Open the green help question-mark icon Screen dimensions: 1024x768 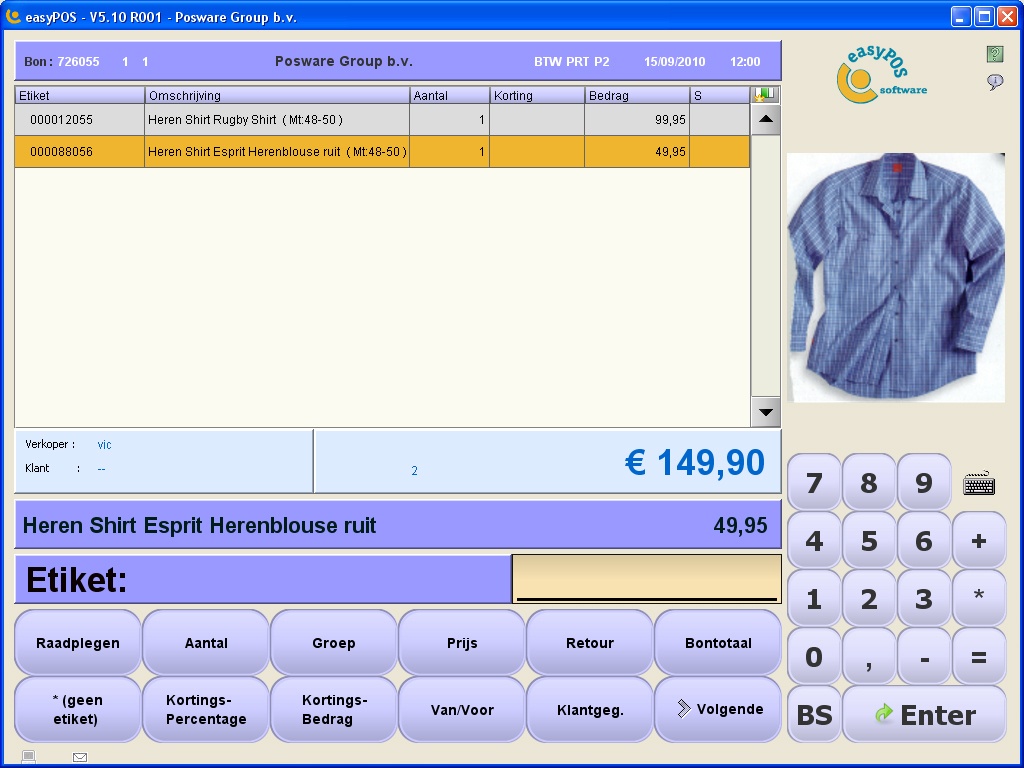995,54
